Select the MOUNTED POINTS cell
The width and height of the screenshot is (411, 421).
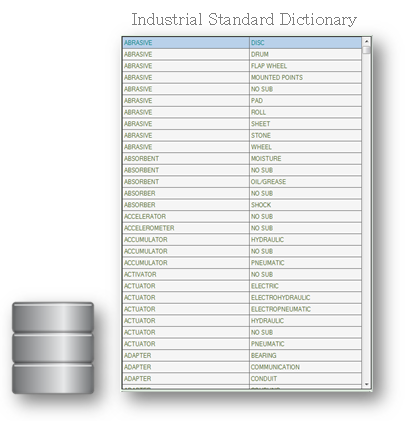point(305,77)
